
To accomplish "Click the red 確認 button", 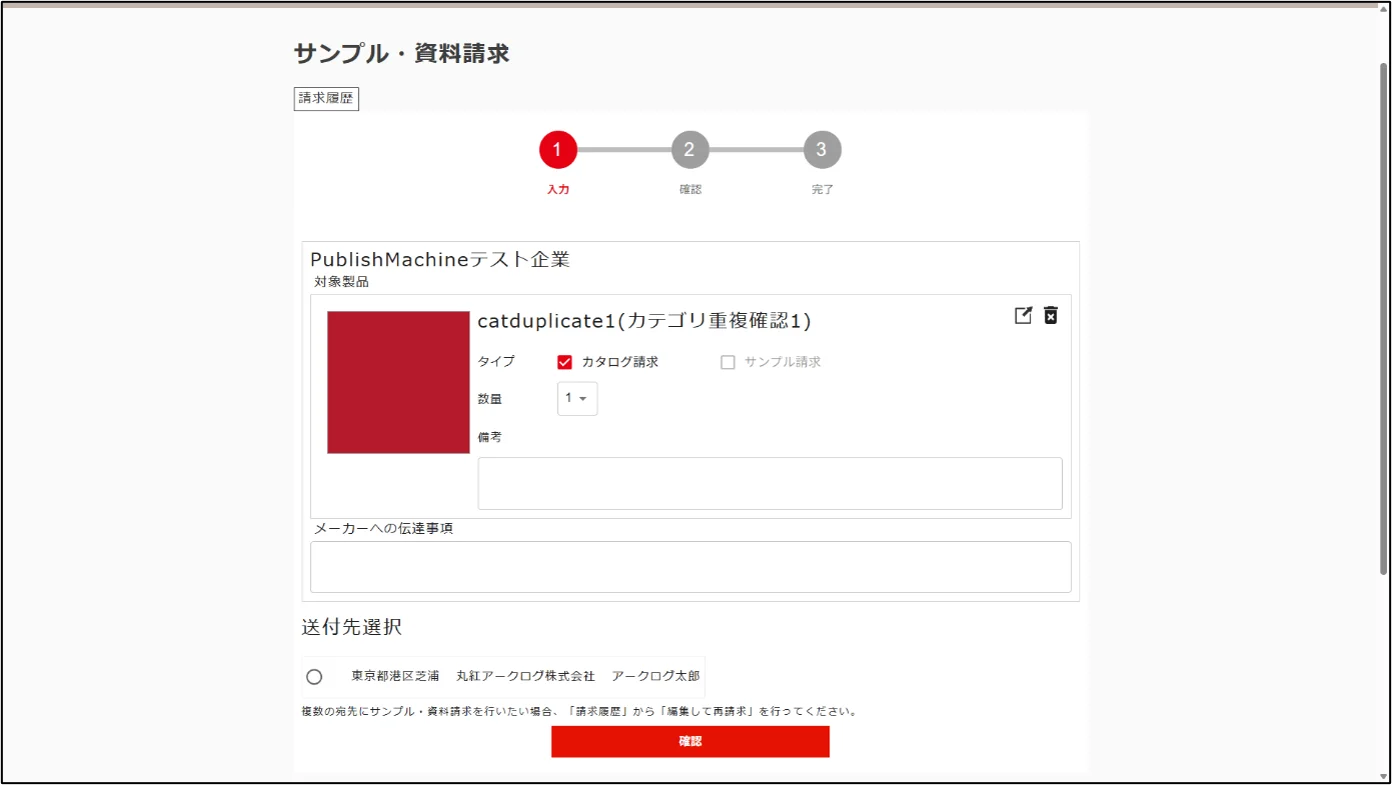I will point(690,741).
